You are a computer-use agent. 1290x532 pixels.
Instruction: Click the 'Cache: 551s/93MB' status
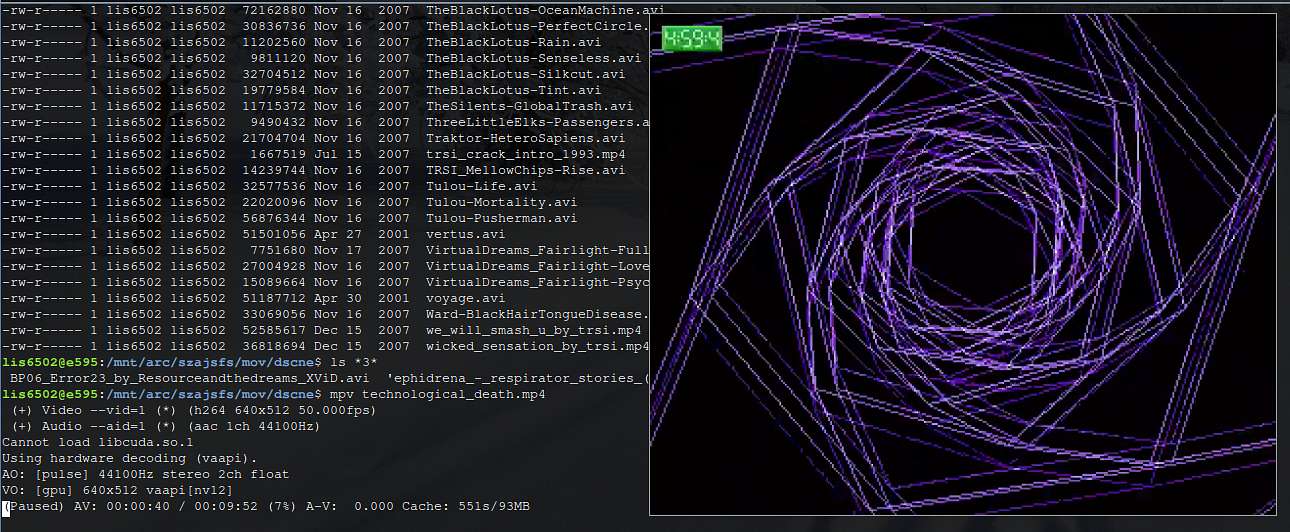(x=466, y=506)
